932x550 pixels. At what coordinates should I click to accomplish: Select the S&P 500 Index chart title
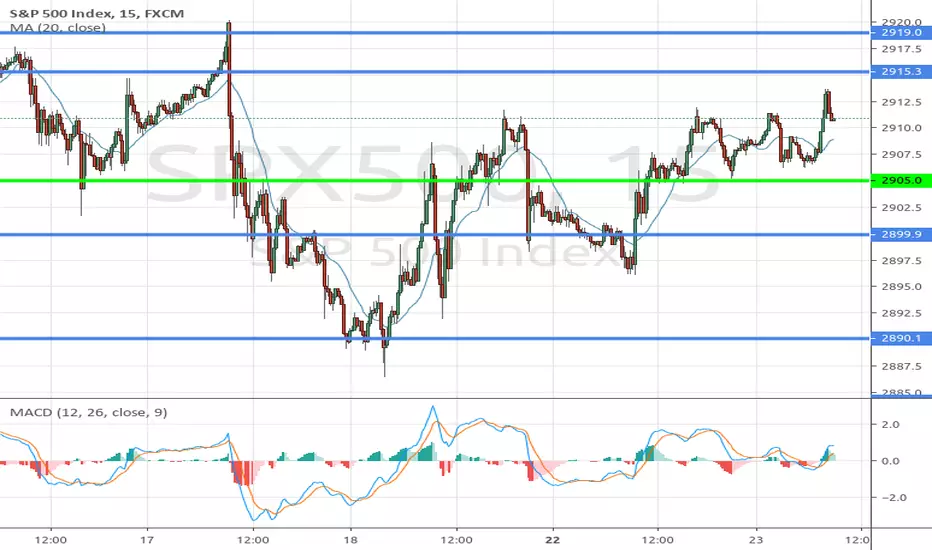tap(97, 13)
